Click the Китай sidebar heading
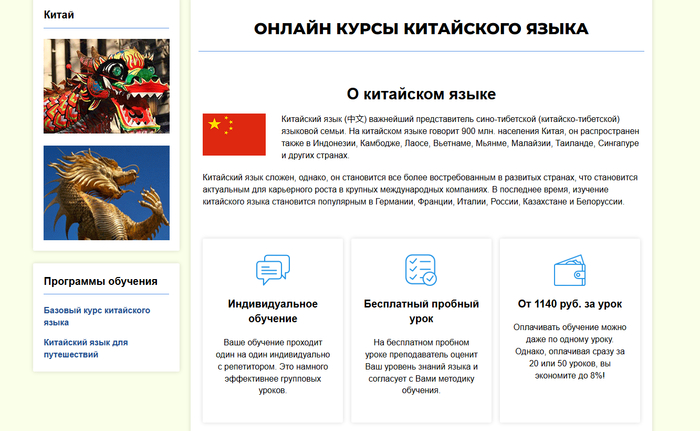The height and width of the screenshot is (431, 700). tap(59, 15)
